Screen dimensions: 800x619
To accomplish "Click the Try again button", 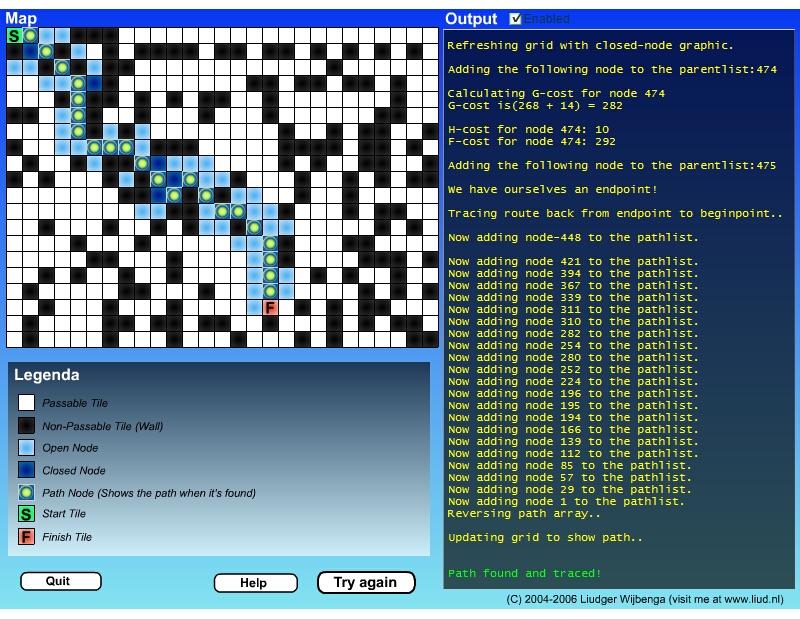I will [365, 582].
